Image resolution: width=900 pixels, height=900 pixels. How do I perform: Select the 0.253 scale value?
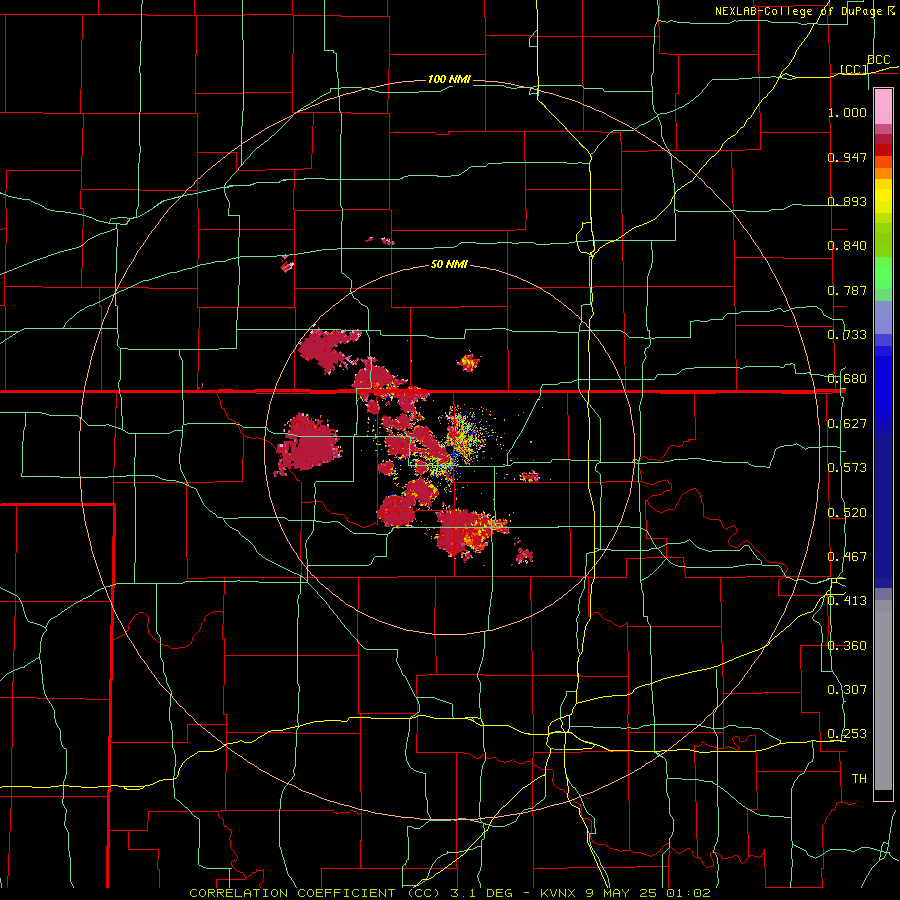[847, 734]
